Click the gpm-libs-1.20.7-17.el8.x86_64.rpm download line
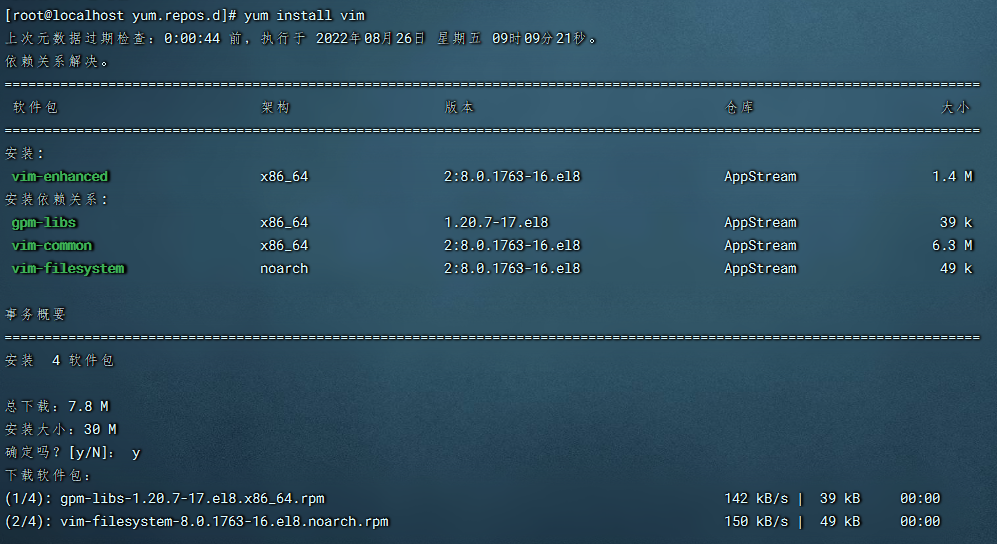The width and height of the screenshot is (997, 544). (192, 498)
